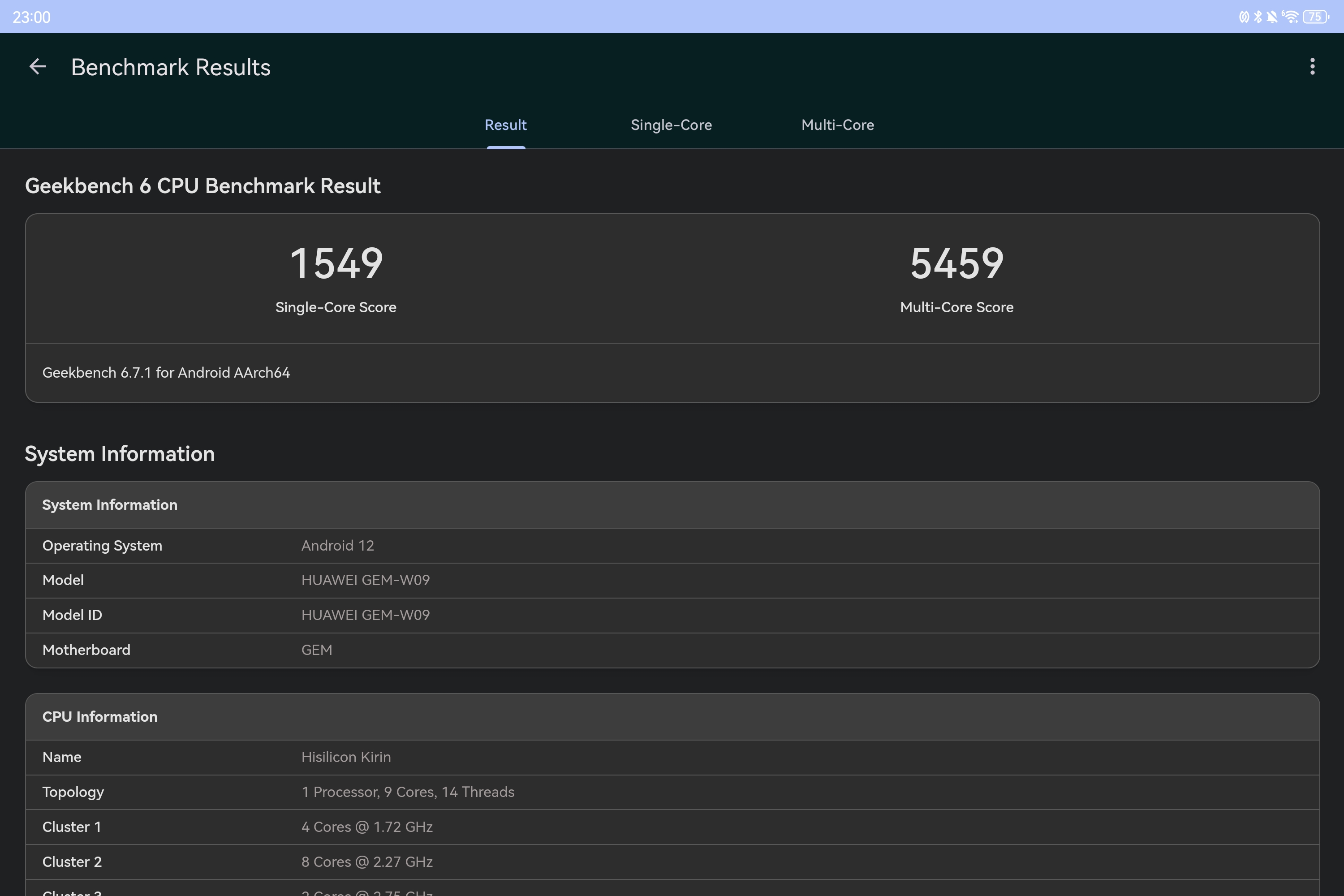Select the GEM motherboard value
The image size is (1344, 896).
(317, 650)
